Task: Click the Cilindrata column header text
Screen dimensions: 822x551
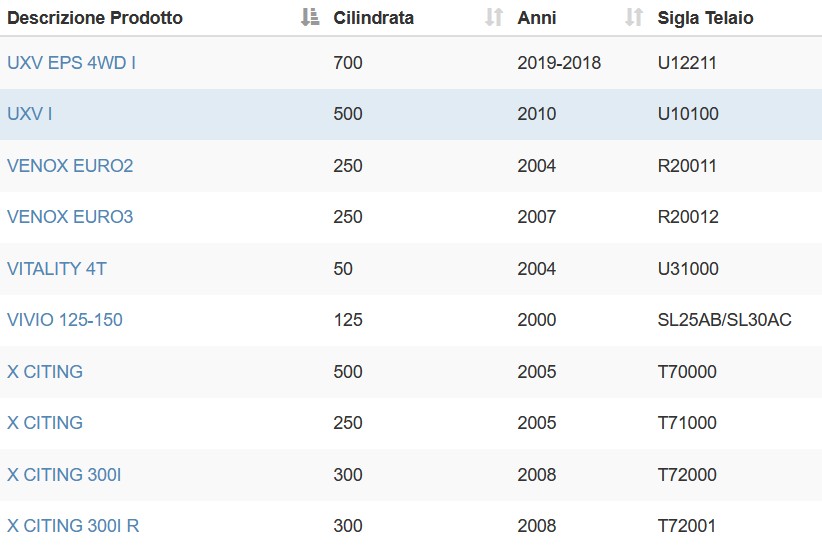Action: coord(374,18)
